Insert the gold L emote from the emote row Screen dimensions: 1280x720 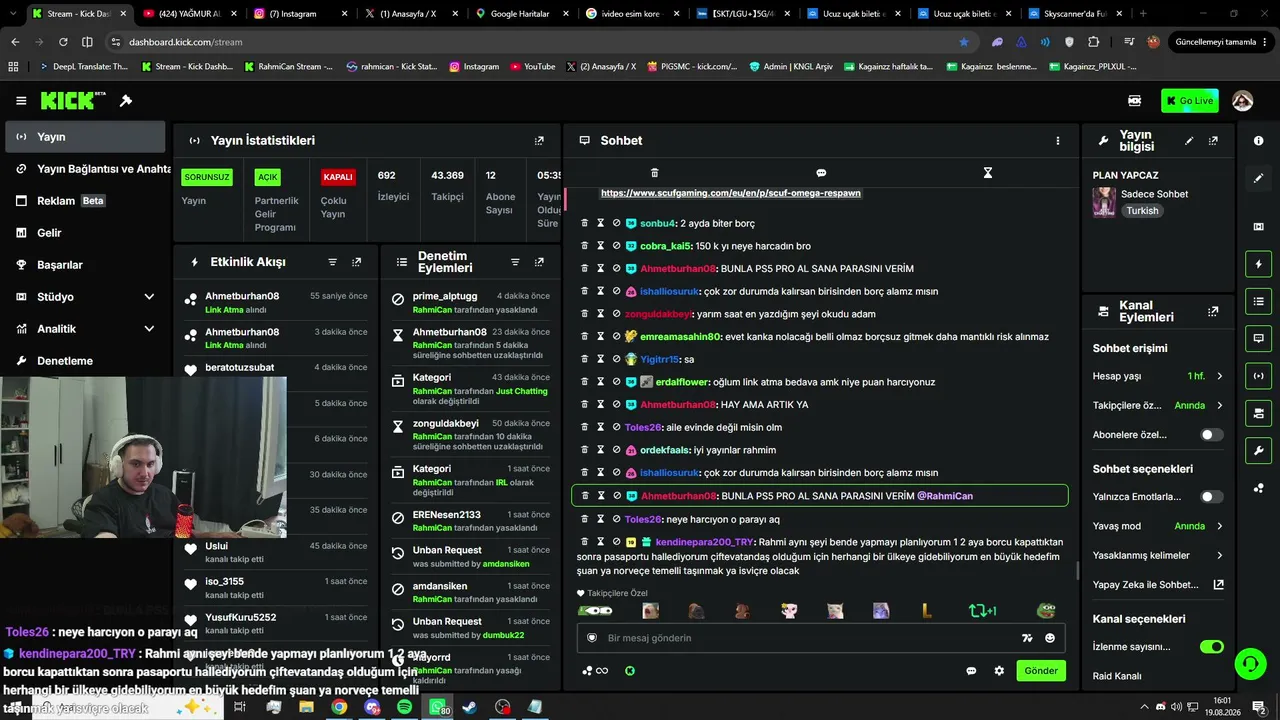click(927, 611)
